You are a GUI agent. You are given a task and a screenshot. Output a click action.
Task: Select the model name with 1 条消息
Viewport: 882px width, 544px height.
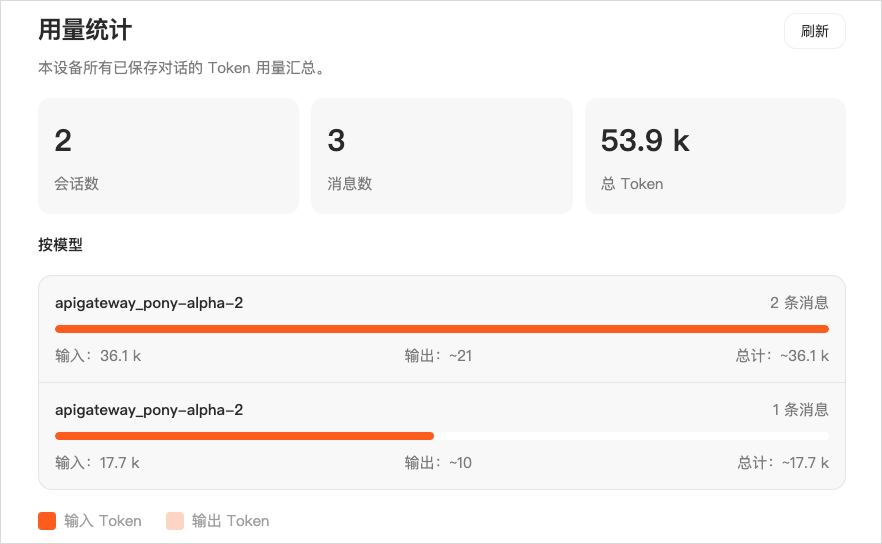coord(149,409)
